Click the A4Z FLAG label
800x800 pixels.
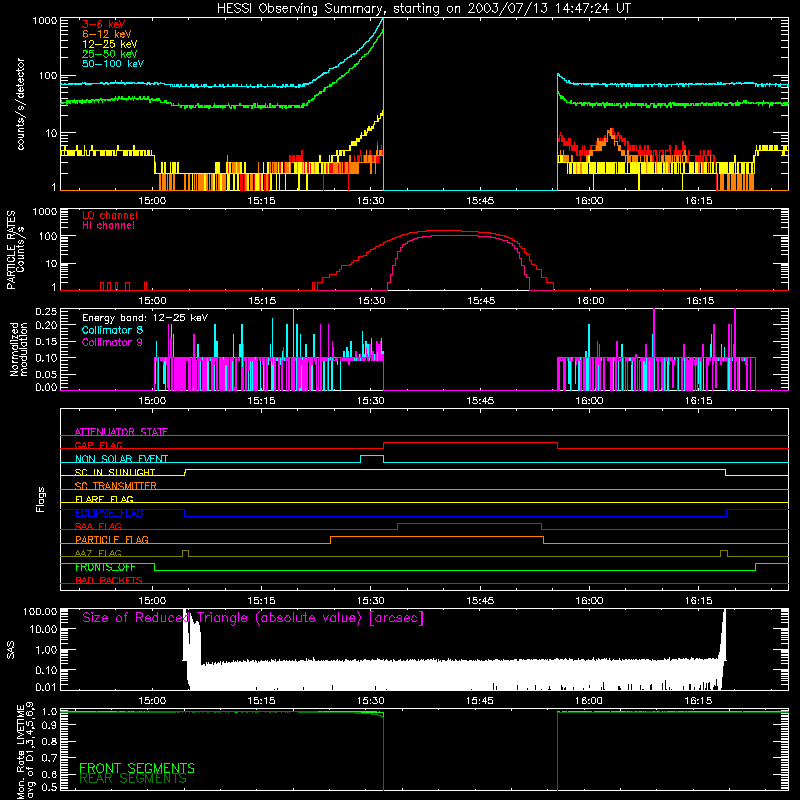coord(98,554)
